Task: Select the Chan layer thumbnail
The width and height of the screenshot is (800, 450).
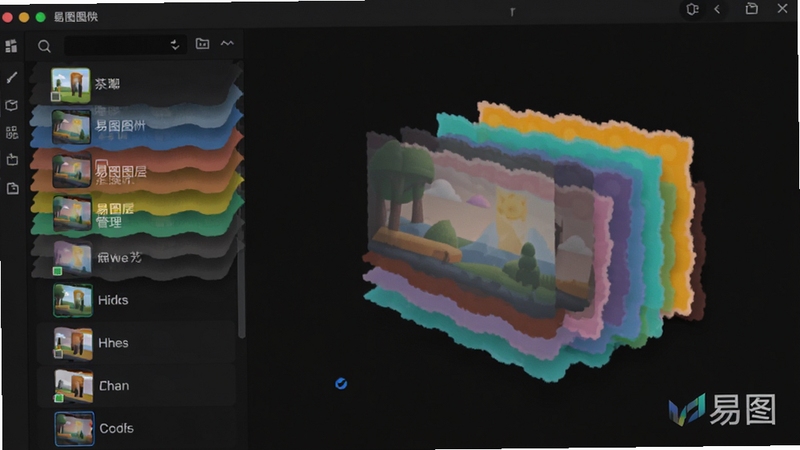Action: pos(74,386)
